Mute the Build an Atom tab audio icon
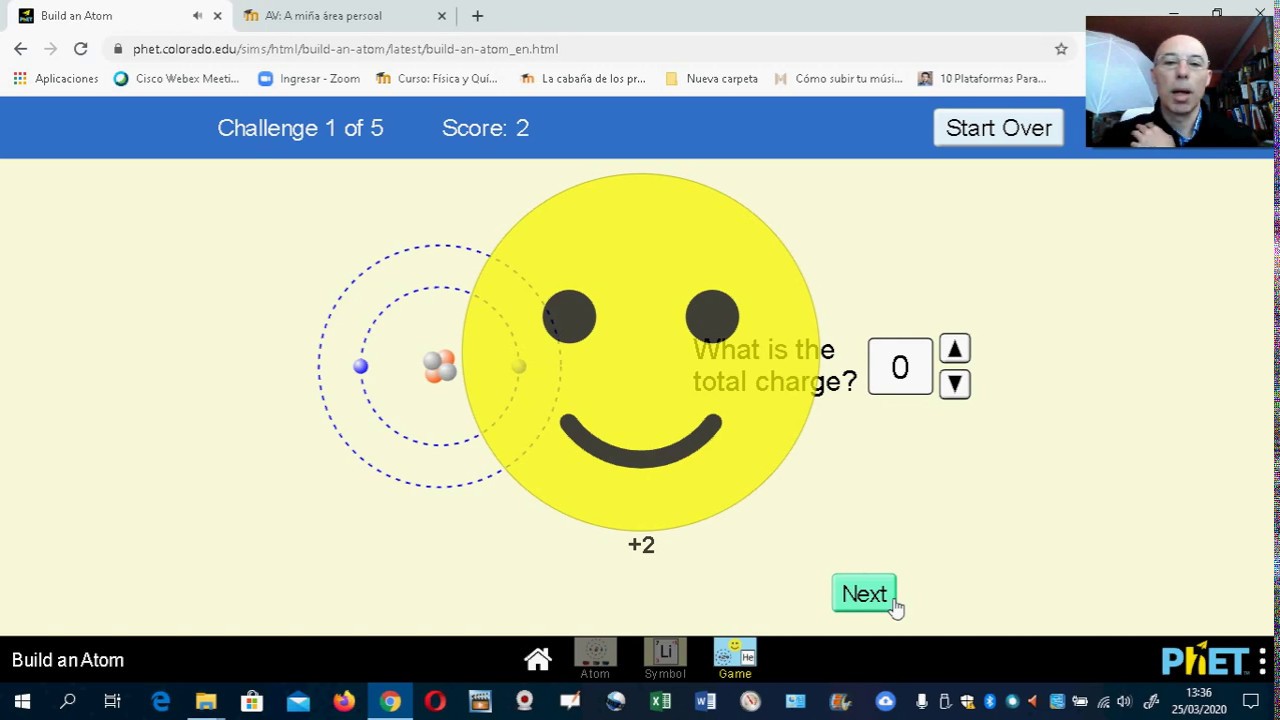This screenshot has width=1280, height=720. 197,16
